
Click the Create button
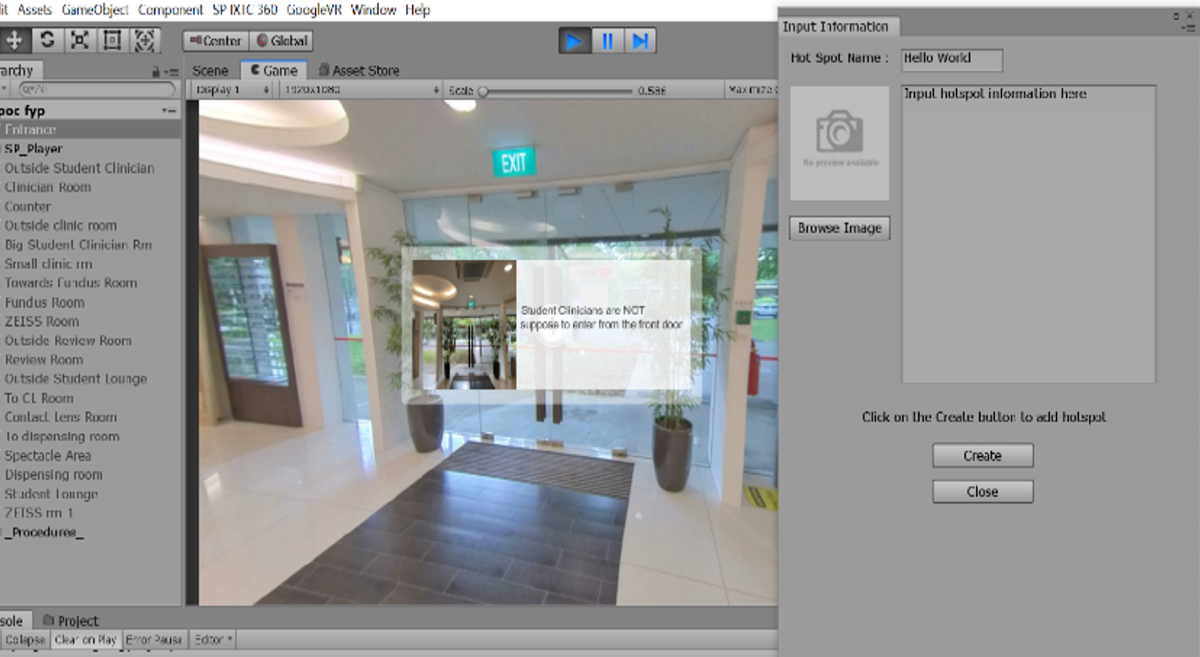(x=982, y=456)
